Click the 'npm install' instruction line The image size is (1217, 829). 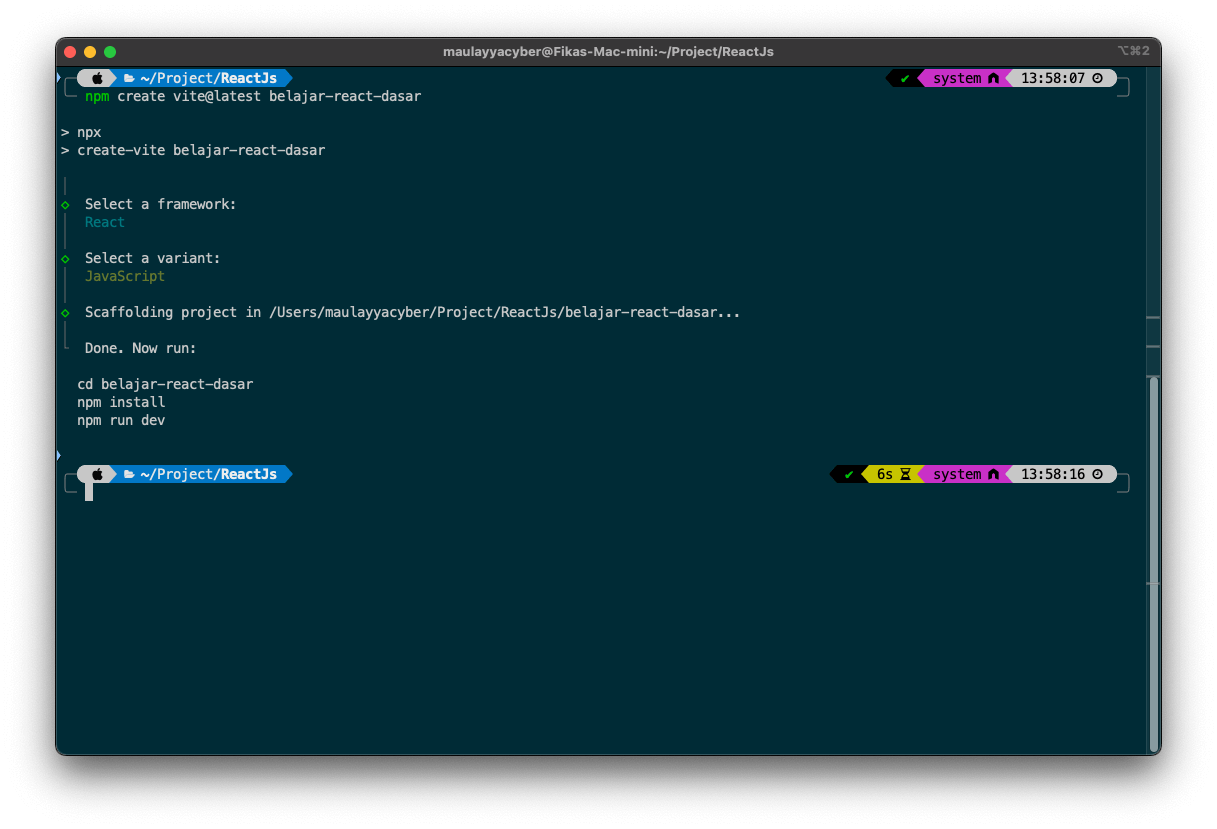coord(121,402)
